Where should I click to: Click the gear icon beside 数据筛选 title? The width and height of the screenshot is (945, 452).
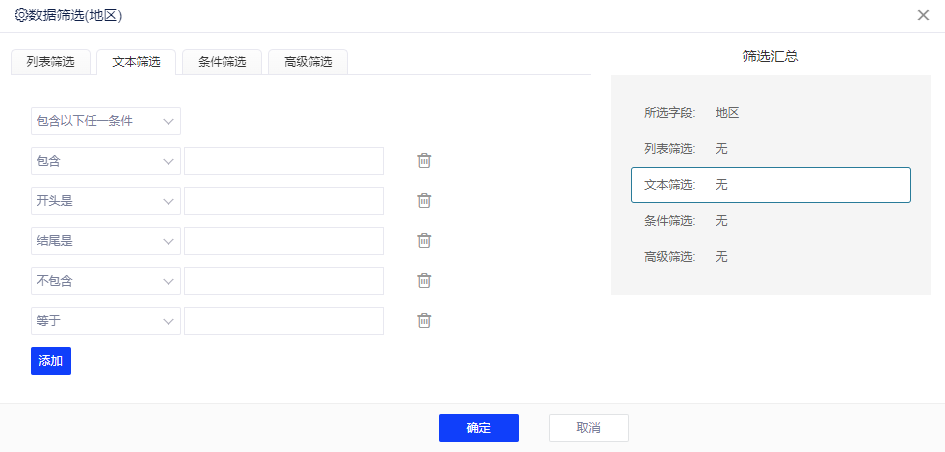pos(20,15)
